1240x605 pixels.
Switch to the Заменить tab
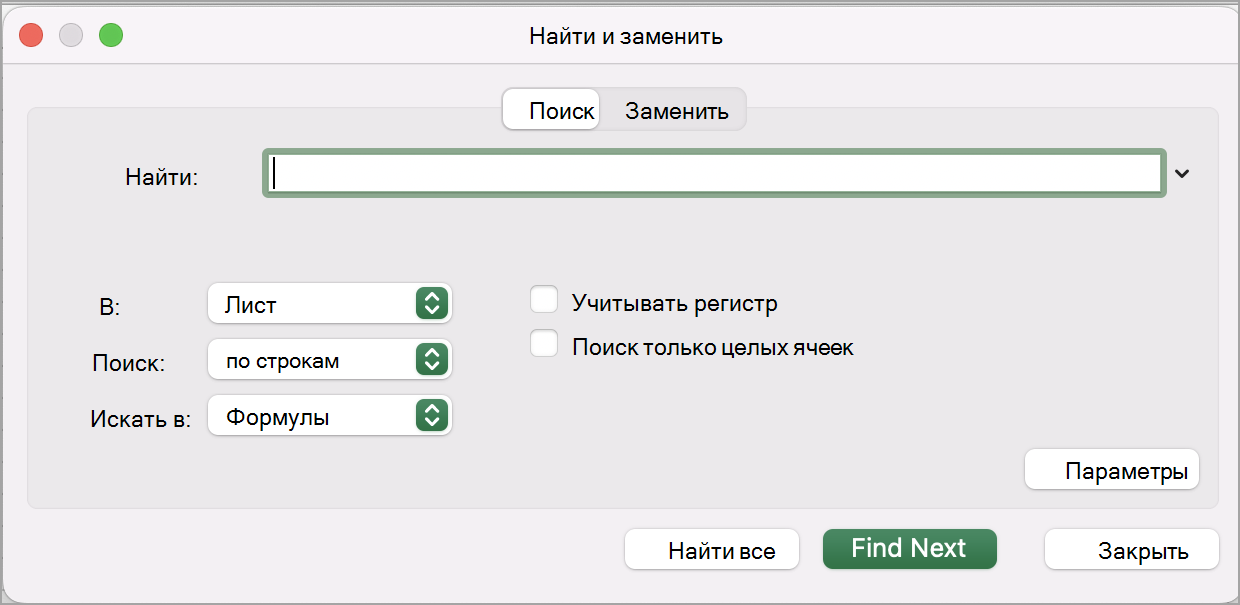(676, 111)
